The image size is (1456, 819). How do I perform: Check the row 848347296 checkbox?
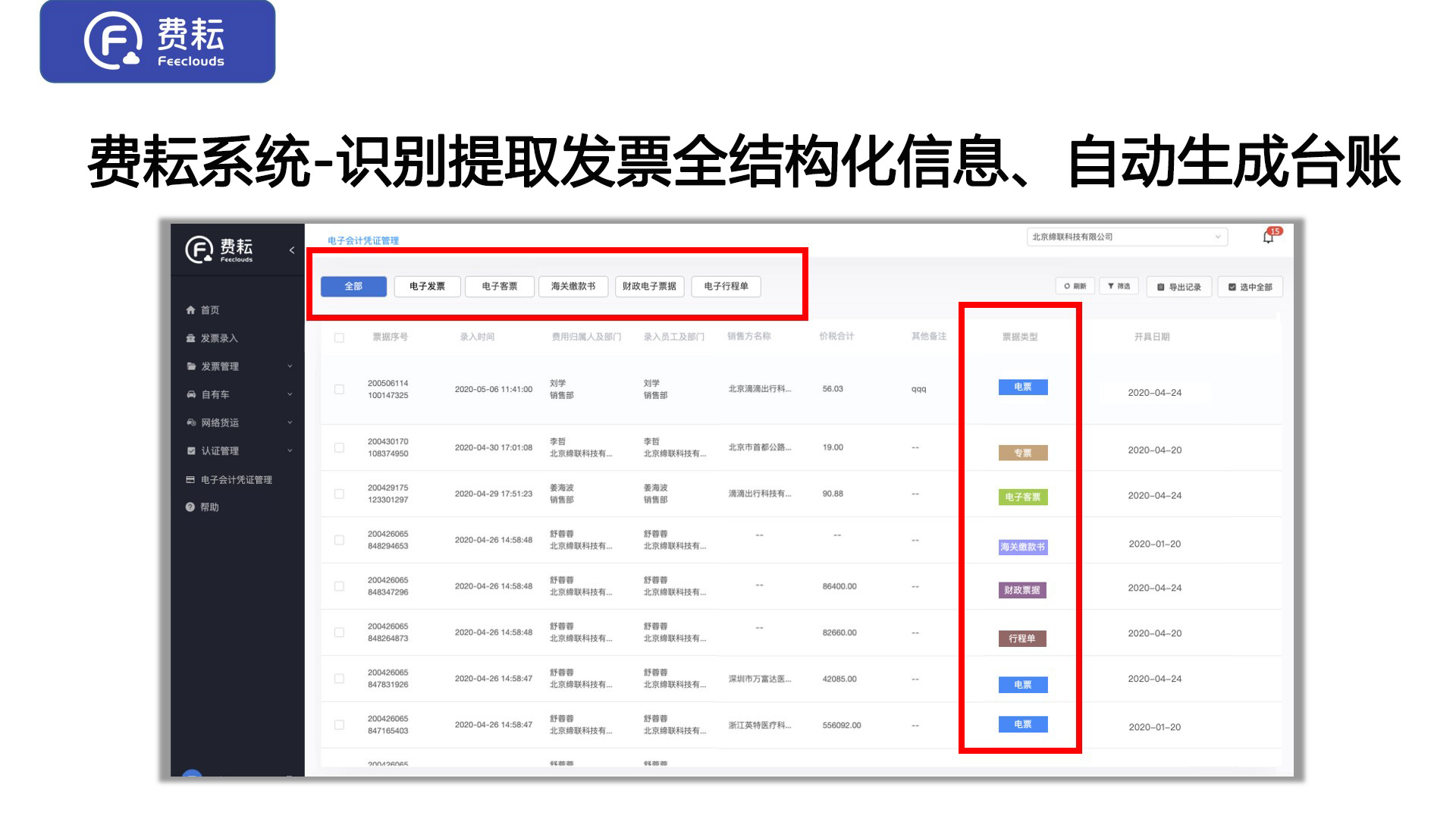click(x=339, y=586)
